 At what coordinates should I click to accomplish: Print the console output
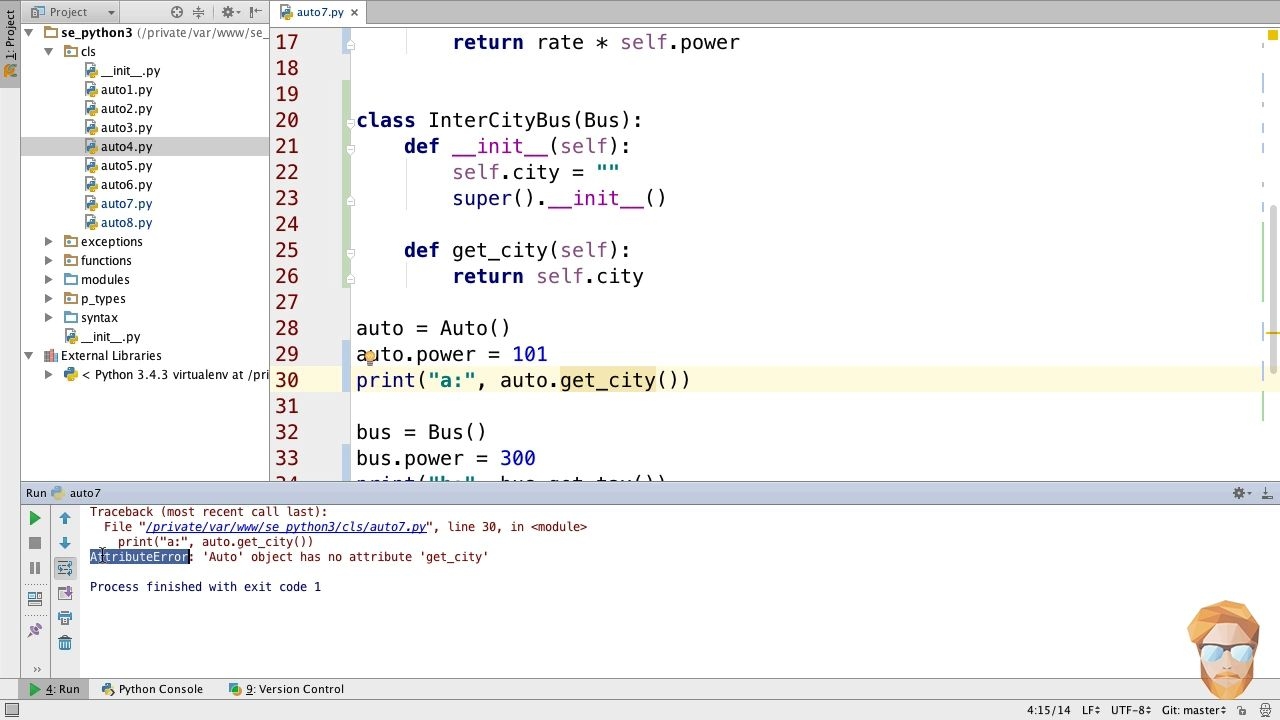(x=65, y=618)
